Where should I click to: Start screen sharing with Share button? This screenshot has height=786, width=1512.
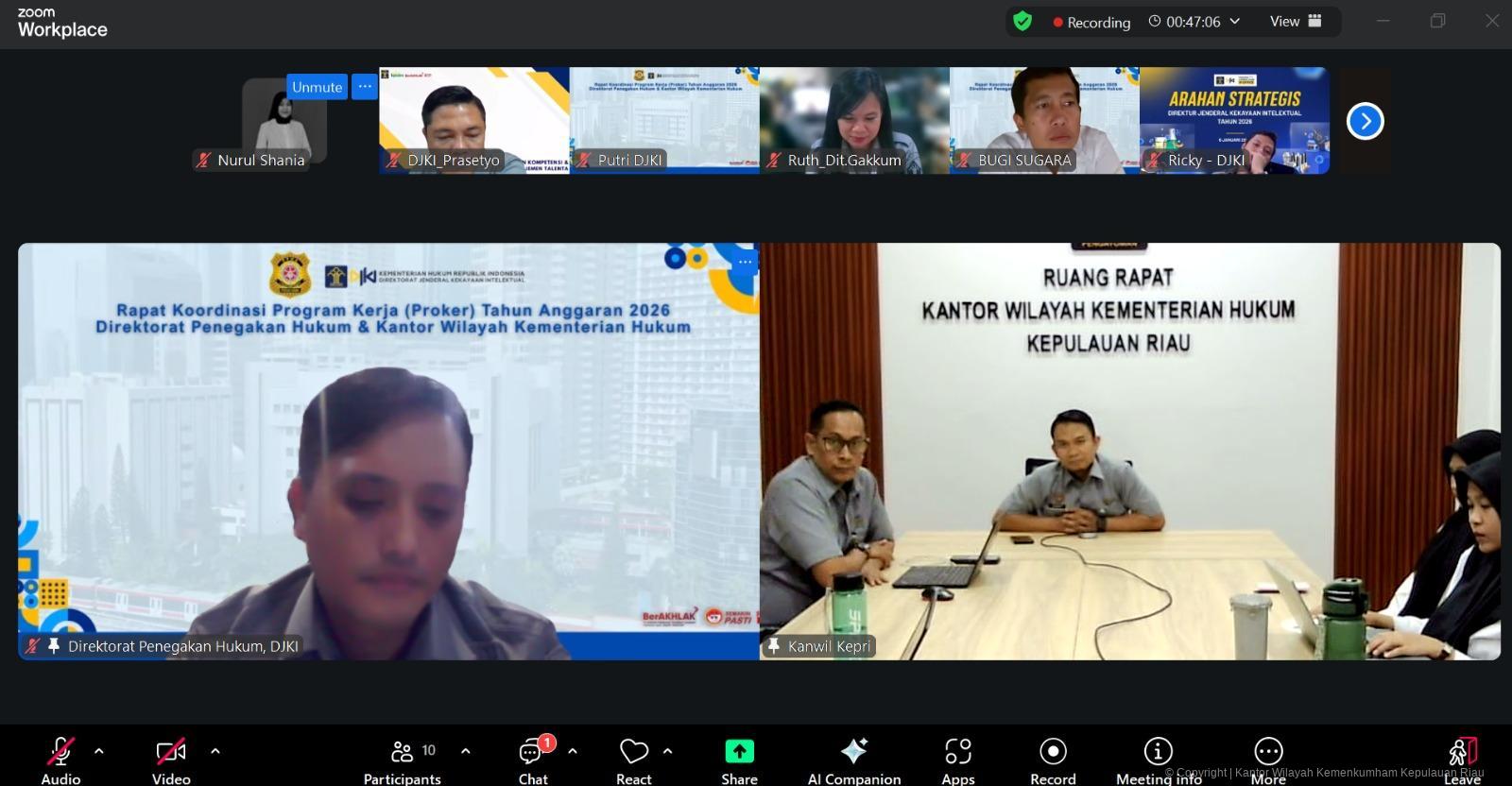point(739,752)
